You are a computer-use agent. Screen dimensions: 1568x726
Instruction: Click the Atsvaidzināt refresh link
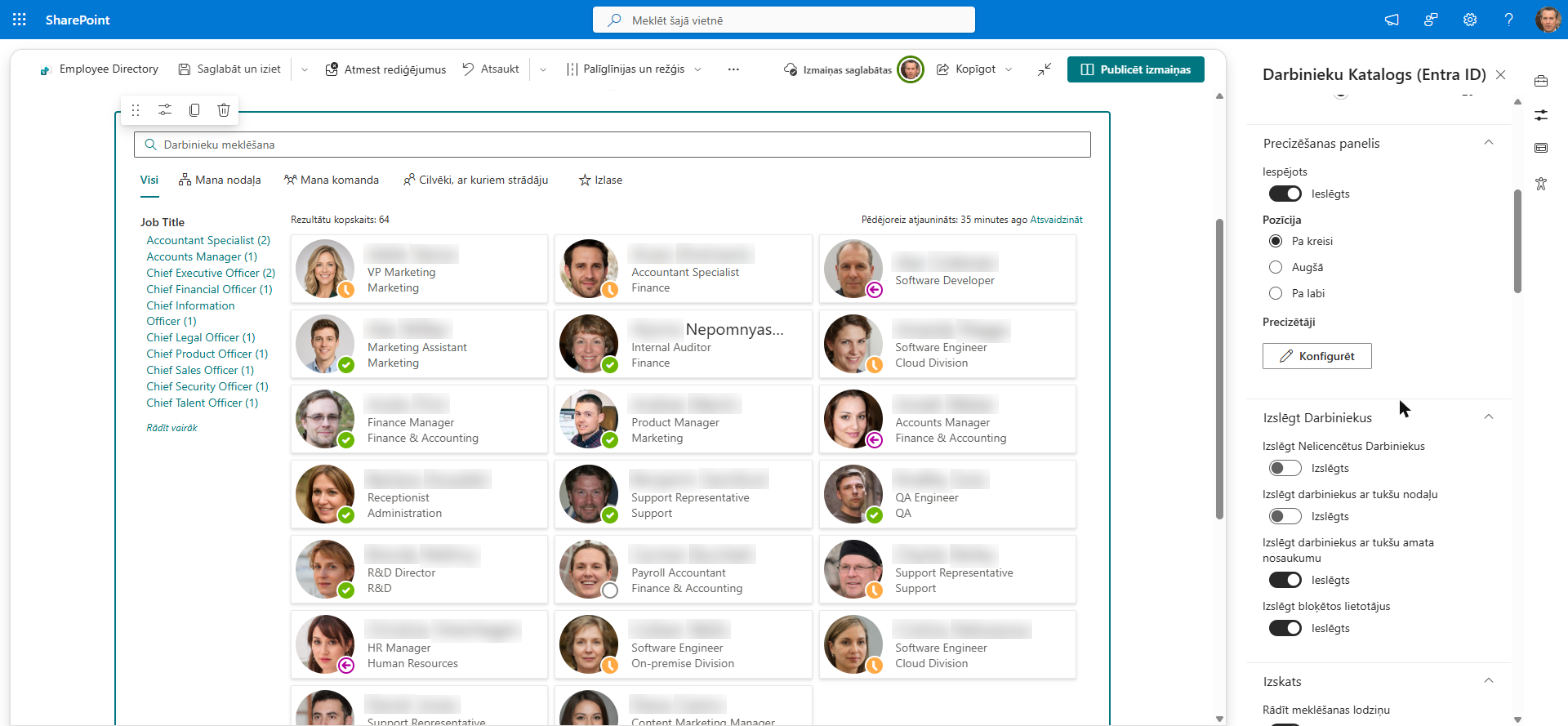click(x=1056, y=219)
